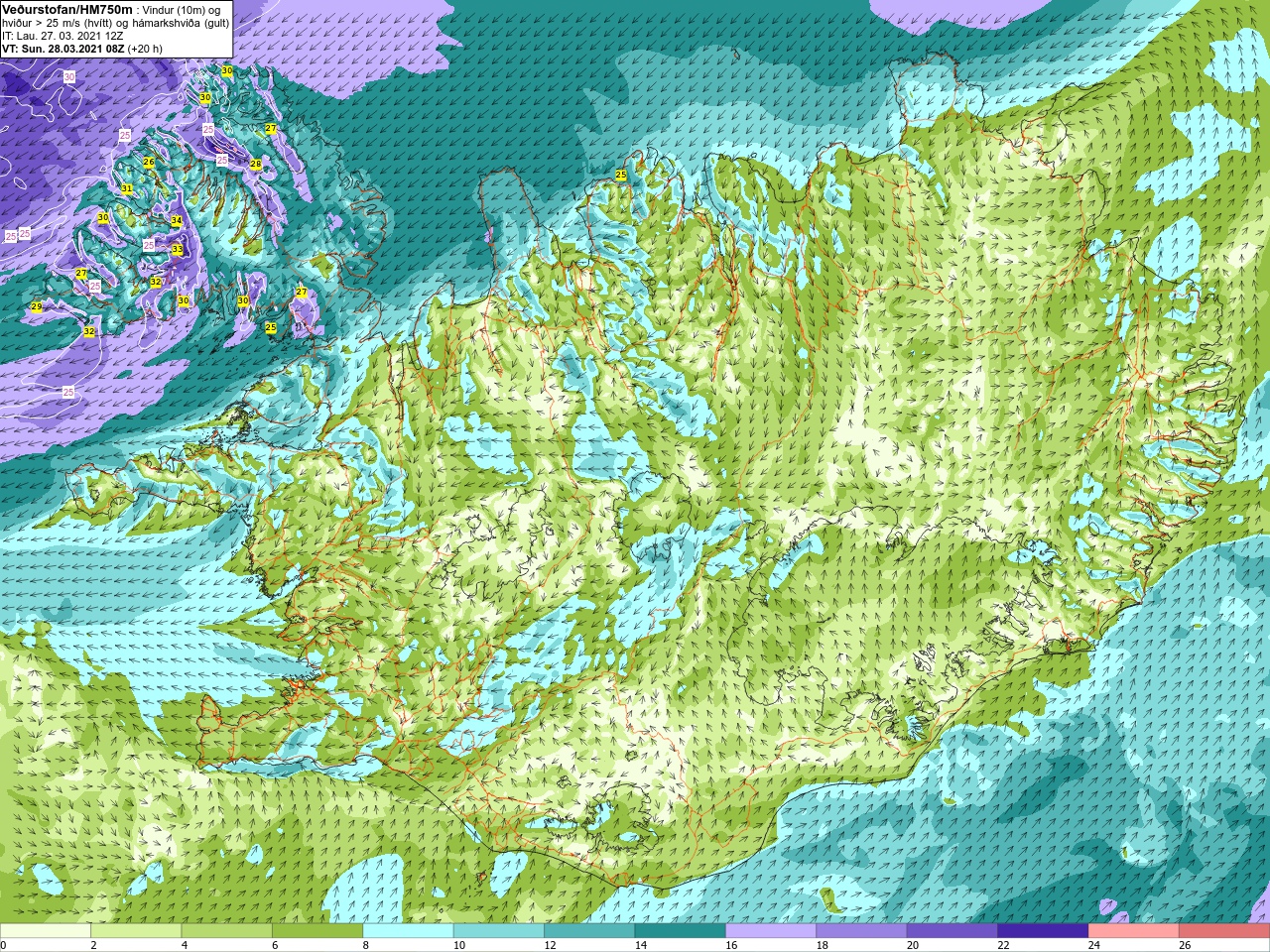This screenshot has height=952, width=1270.
Task: Select the 6–8 m/s dark green legend swatch
Action: 317,931
